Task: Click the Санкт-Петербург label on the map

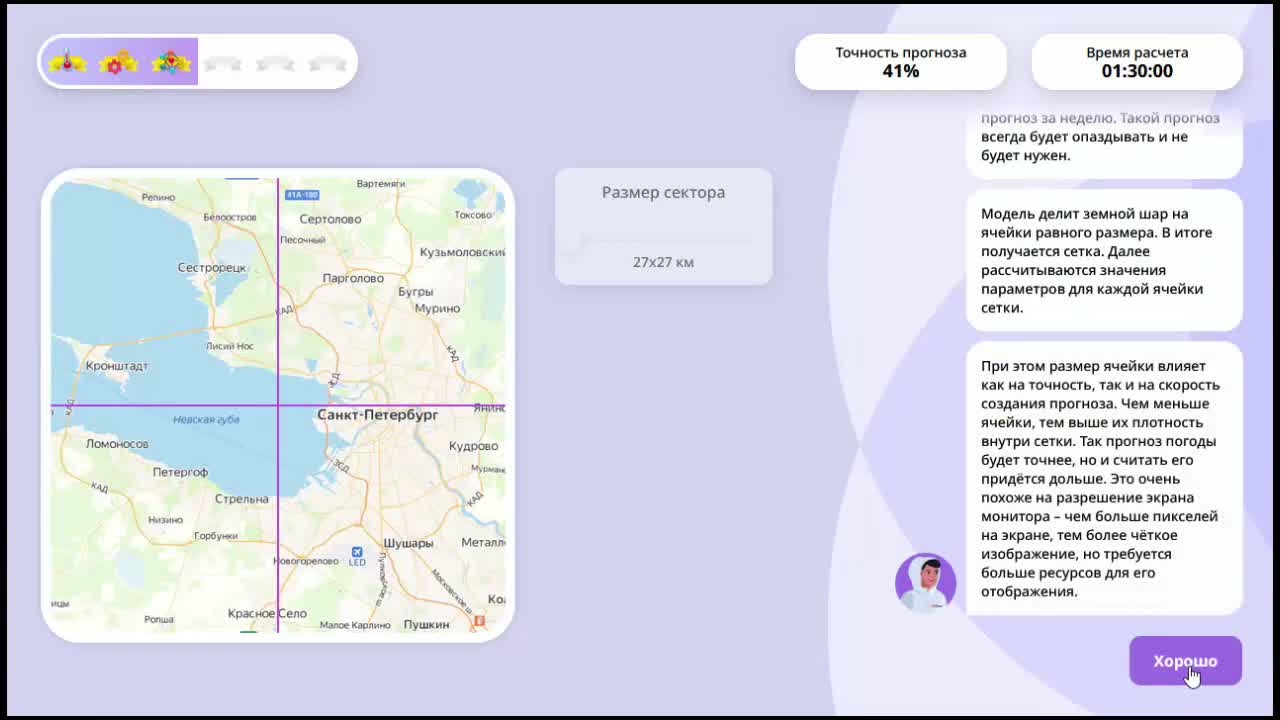Action: click(x=377, y=414)
